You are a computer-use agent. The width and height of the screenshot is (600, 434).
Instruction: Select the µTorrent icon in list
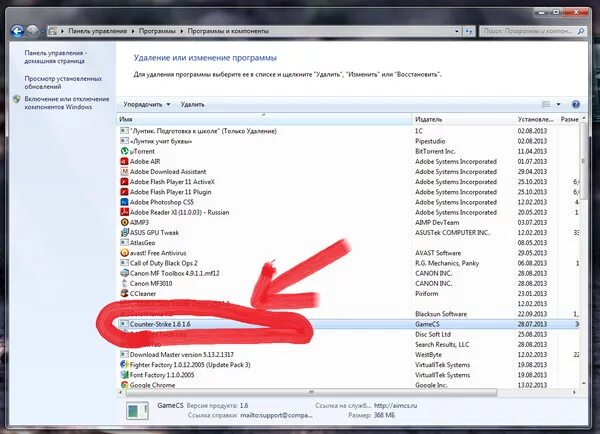[124, 151]
